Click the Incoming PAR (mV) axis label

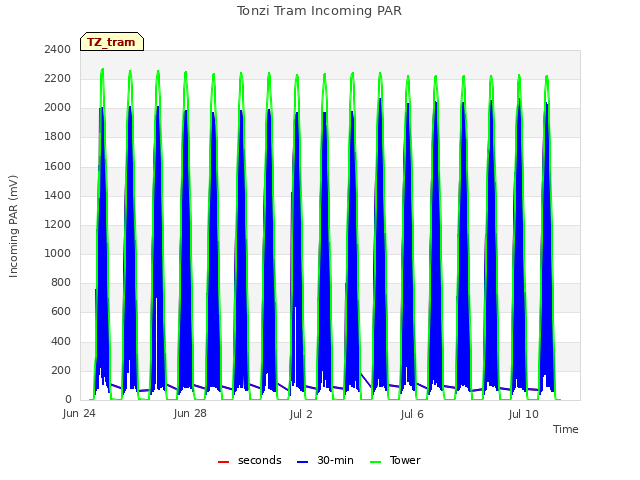tap(13, 227)
